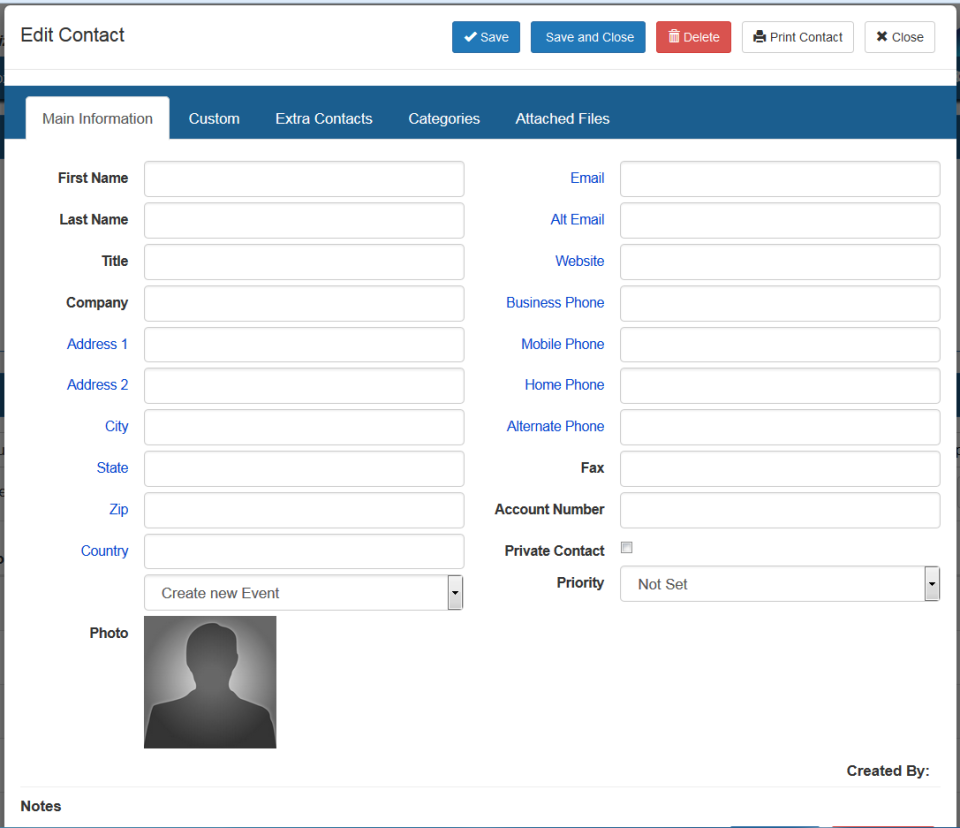The image size is (960, 828).
Task: Click the Website label link
Action: coord(580,261)
